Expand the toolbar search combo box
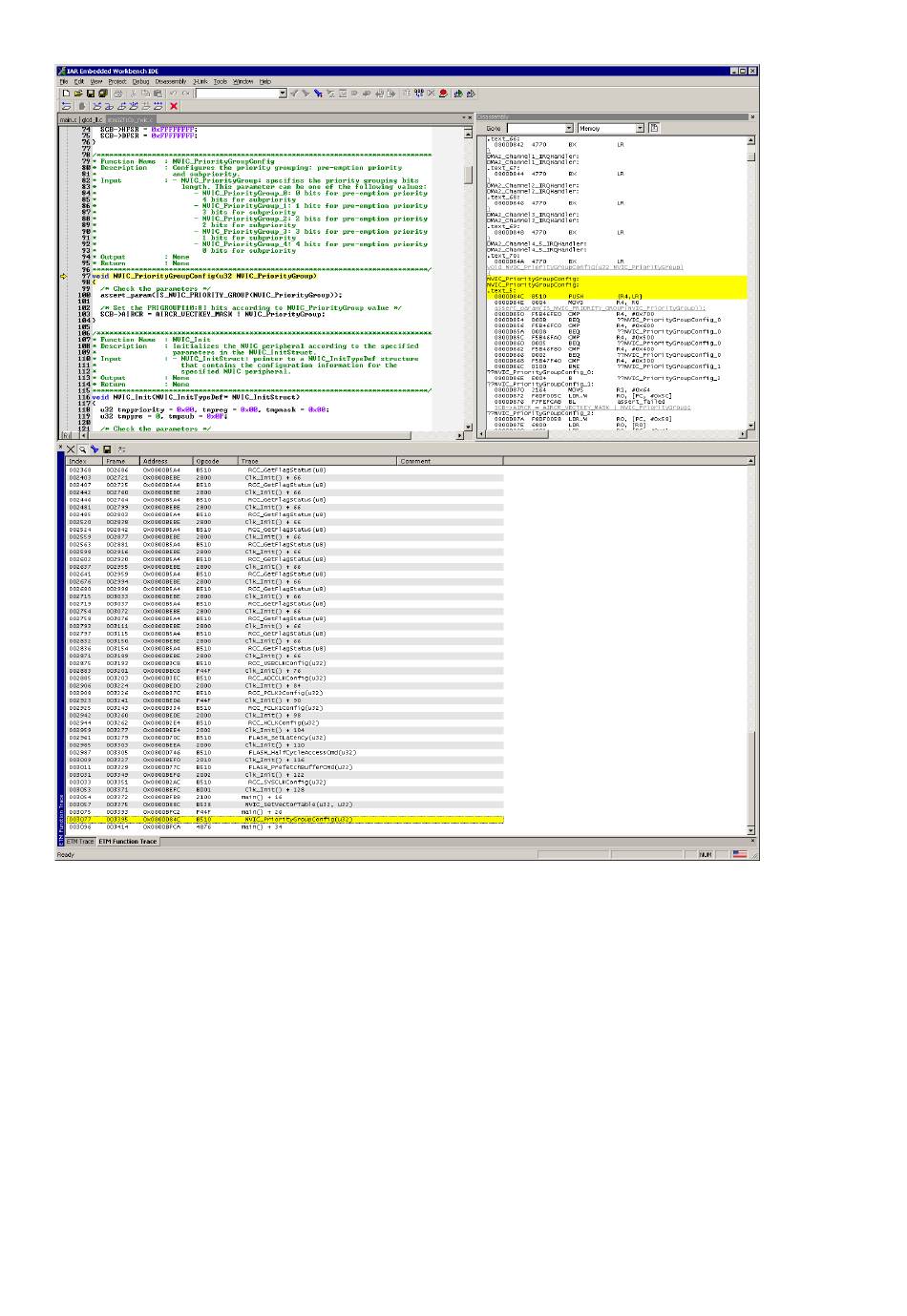The height and width of the screenshot is (1316, 907). (283, 94)
